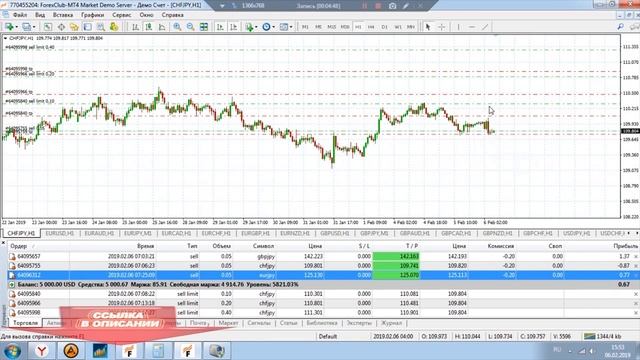The height and width of the screenshot is (360, 640).
Task: Switch timeframe to H1
Action: click(358, 27)
